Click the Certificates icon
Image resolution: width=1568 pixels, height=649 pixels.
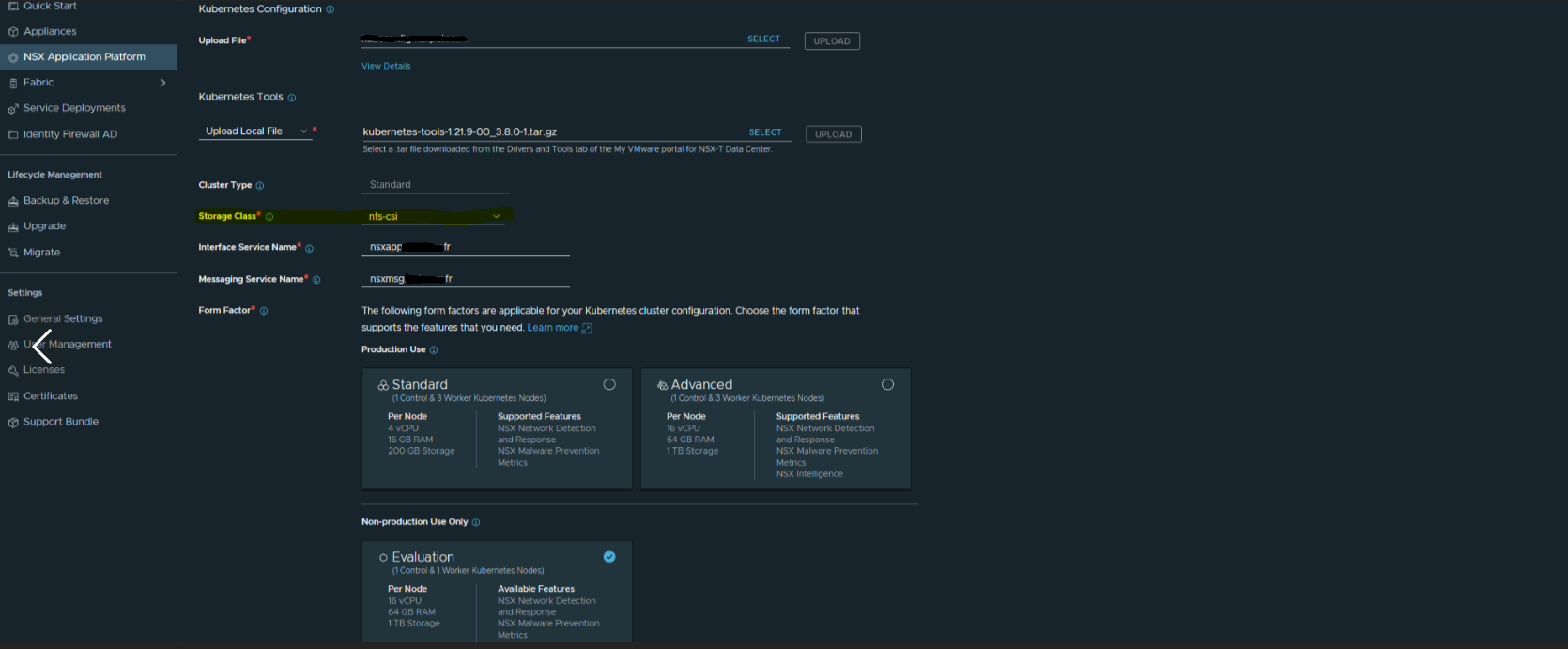point(13,396)
